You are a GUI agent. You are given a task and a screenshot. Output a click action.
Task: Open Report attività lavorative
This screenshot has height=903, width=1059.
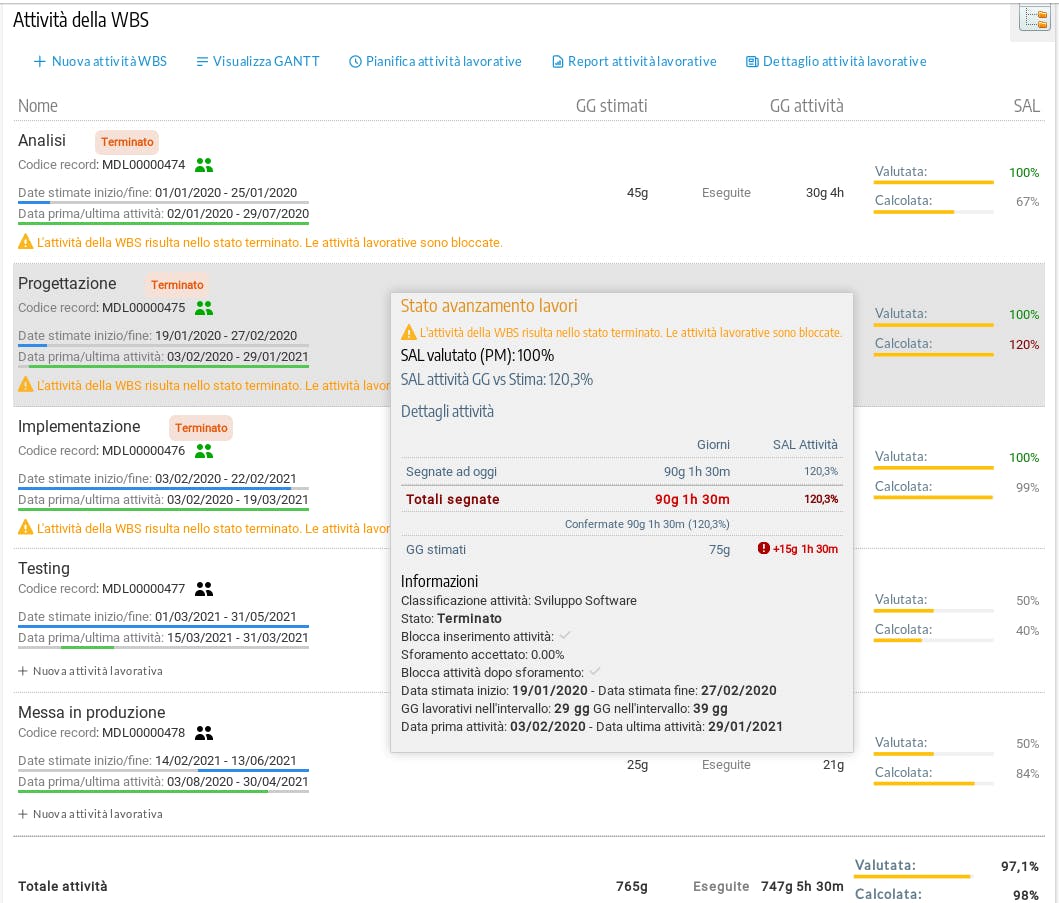point(634,62)
